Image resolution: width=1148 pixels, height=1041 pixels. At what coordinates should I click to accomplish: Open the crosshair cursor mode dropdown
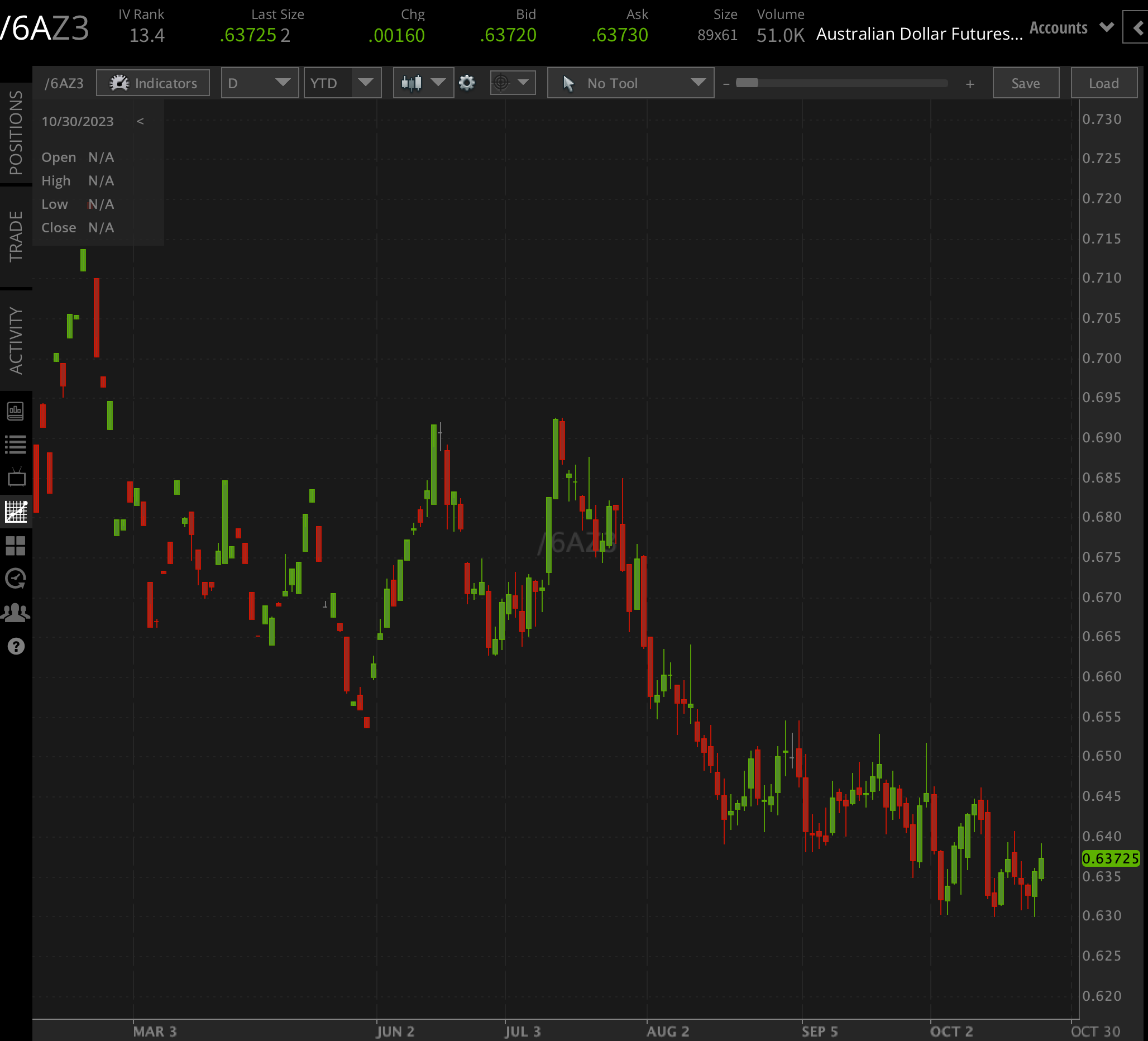pyautogui.click(x=513, y=83)
